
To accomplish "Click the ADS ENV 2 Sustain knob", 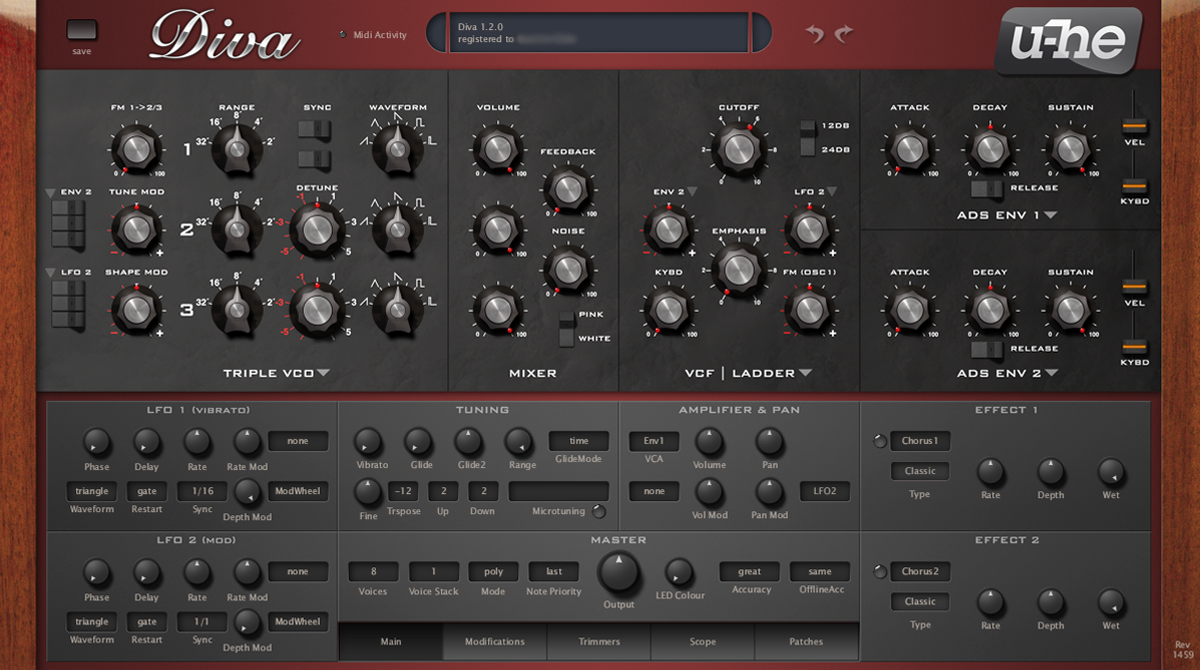I will coord(1069,311).
